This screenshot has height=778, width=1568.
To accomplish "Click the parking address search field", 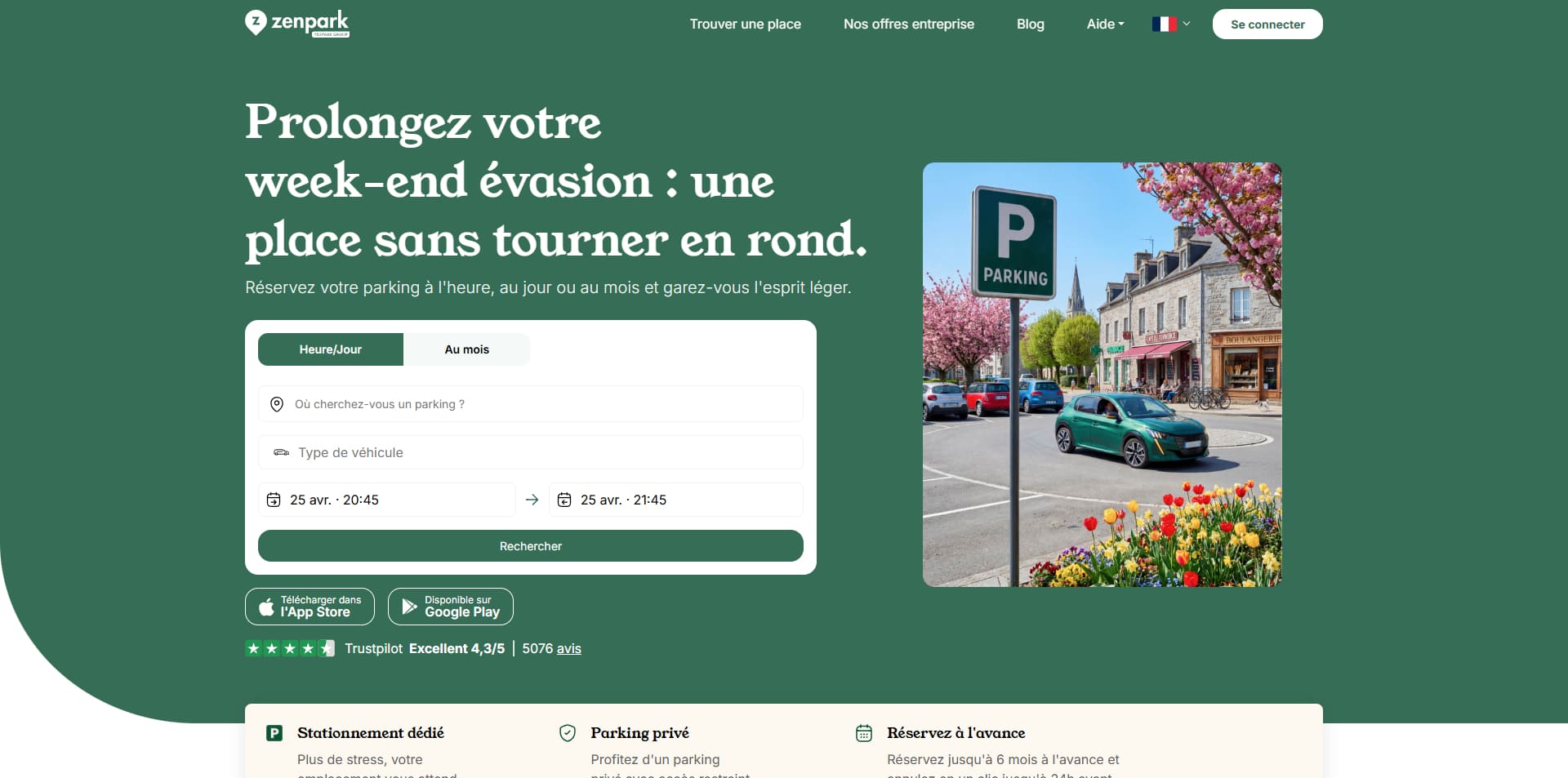I will coord(531,404).
